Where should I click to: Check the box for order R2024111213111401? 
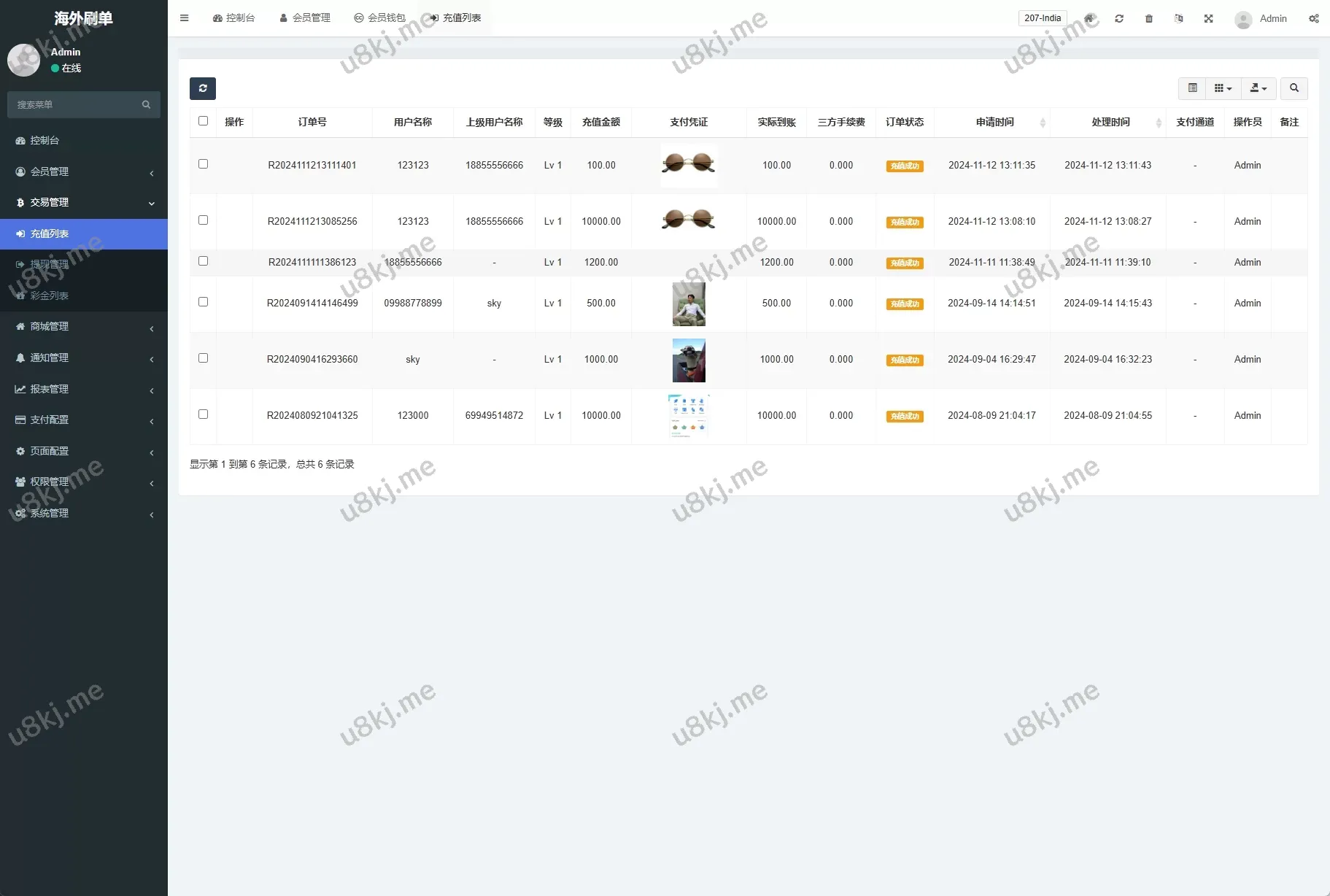[204, 164]
